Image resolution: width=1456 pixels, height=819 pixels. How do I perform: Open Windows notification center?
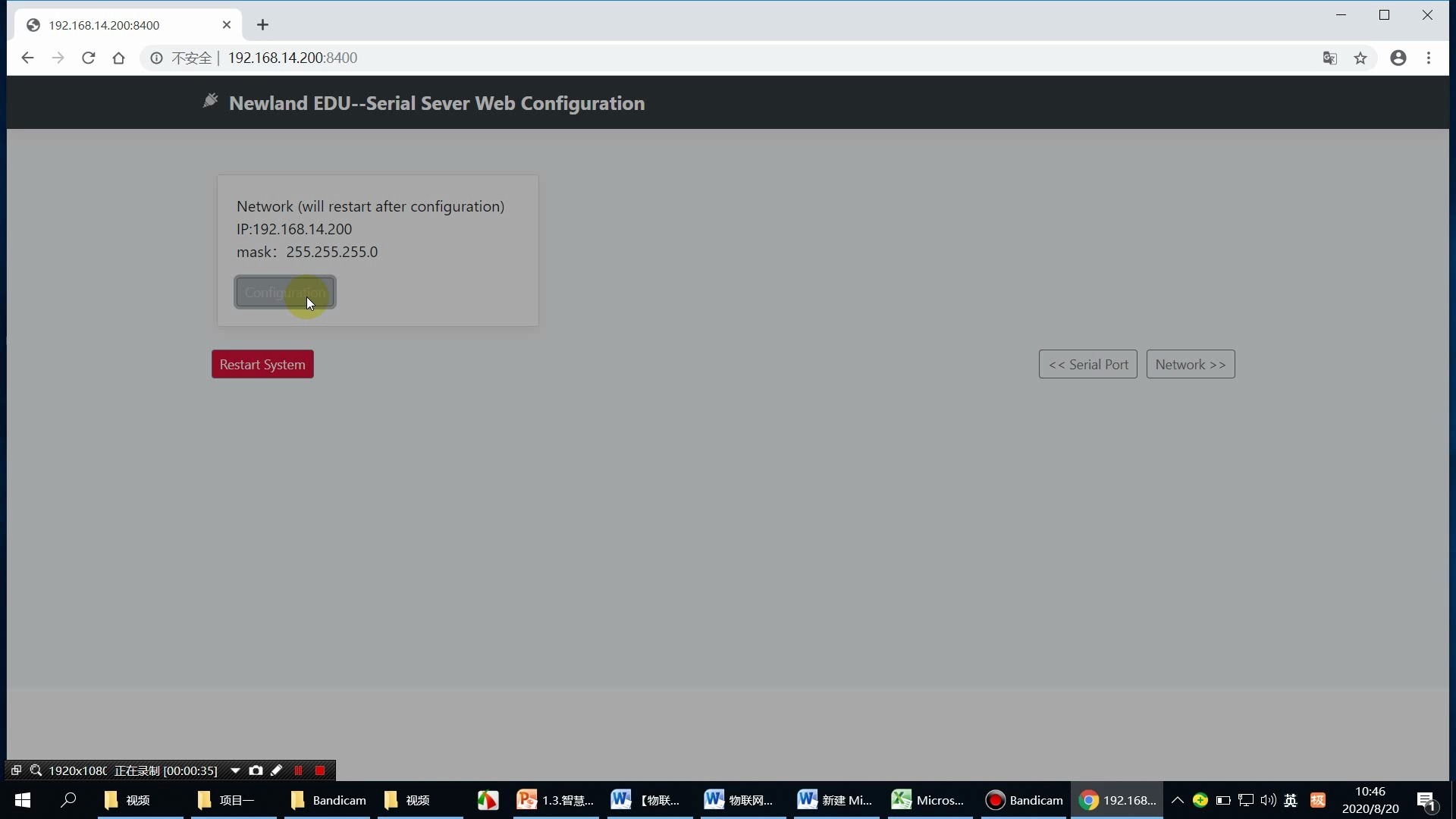[1426, 800]
